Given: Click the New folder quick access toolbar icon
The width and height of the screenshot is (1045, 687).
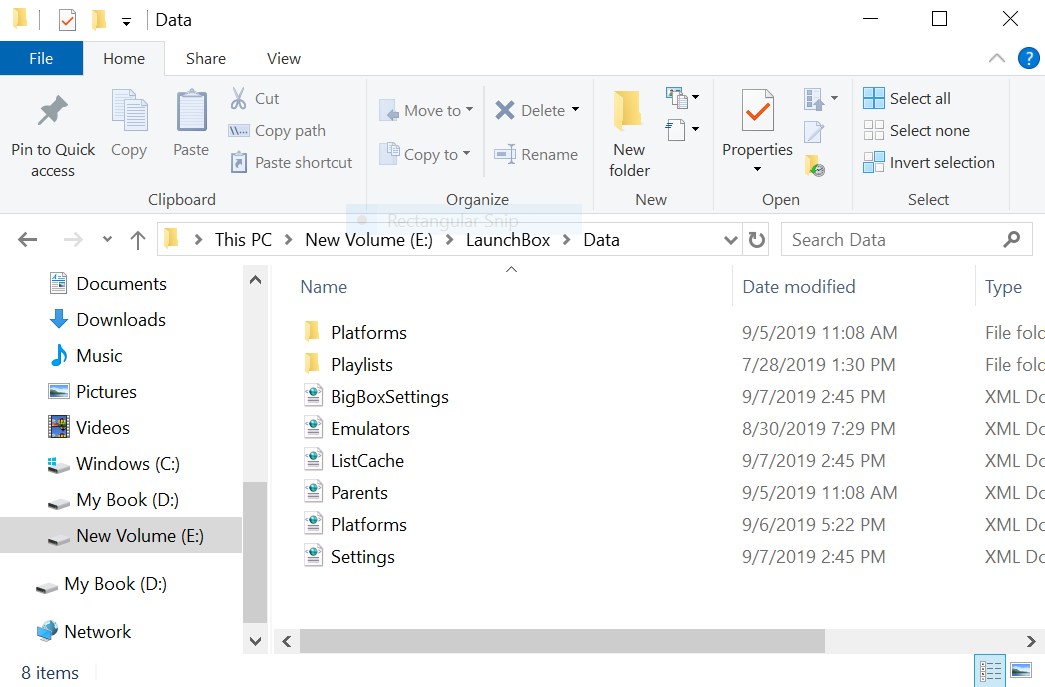Looking at the screenshot, I should coord(99,20).
